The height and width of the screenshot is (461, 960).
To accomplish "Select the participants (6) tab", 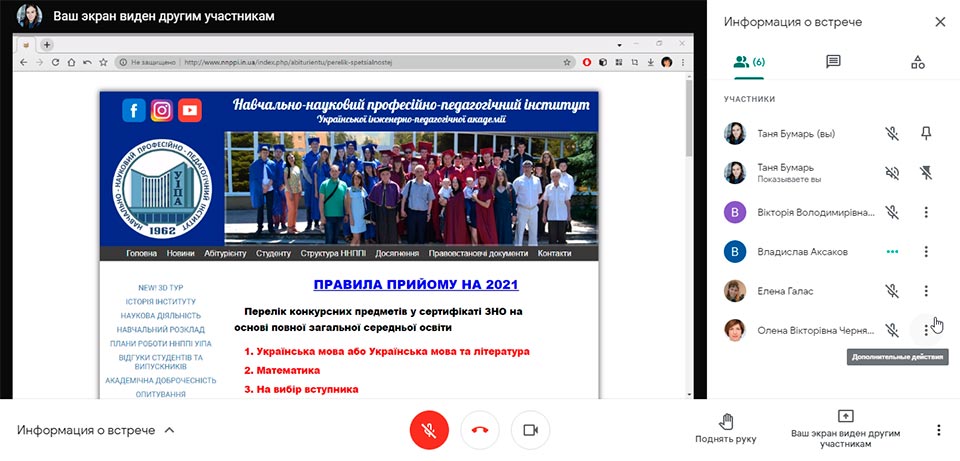I will pyautogui.click(x=749, y=62).
